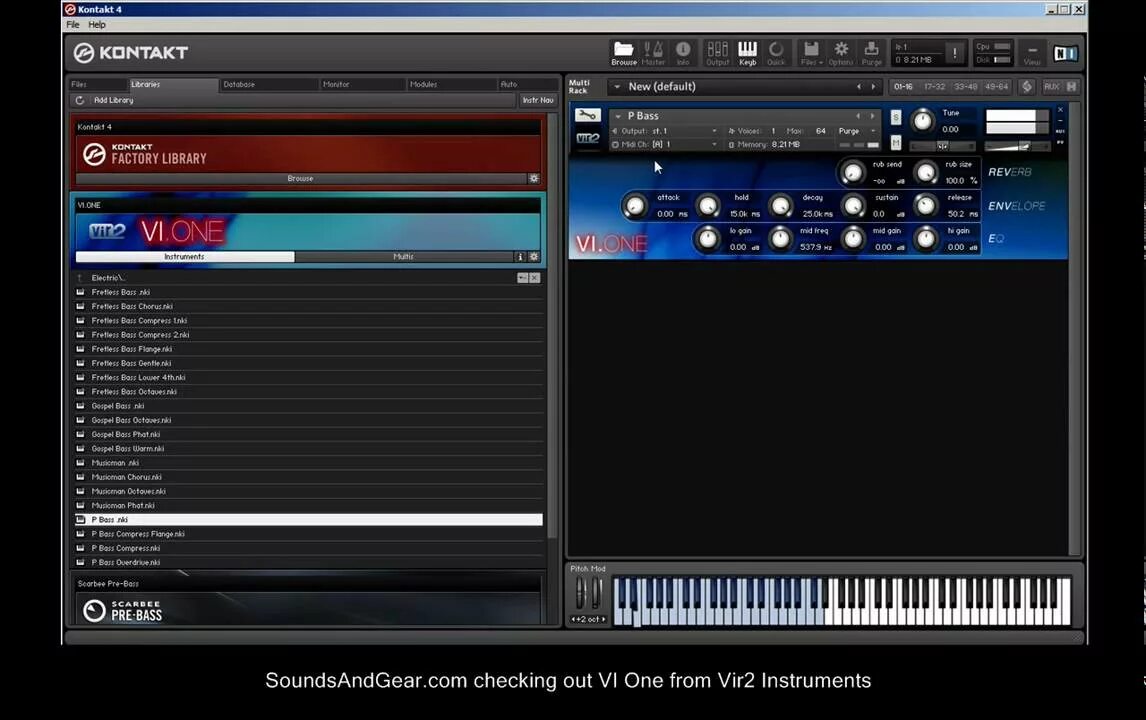The image size is (1146, 720).
Task: Close the Electric folder listing
Action: coord(535,278)
